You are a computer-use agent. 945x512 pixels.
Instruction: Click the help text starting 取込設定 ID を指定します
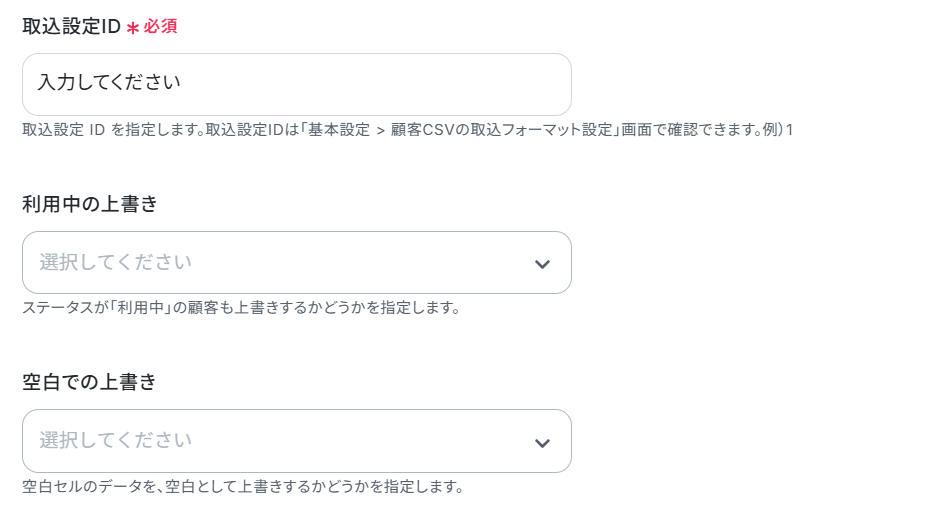(408, 130)
